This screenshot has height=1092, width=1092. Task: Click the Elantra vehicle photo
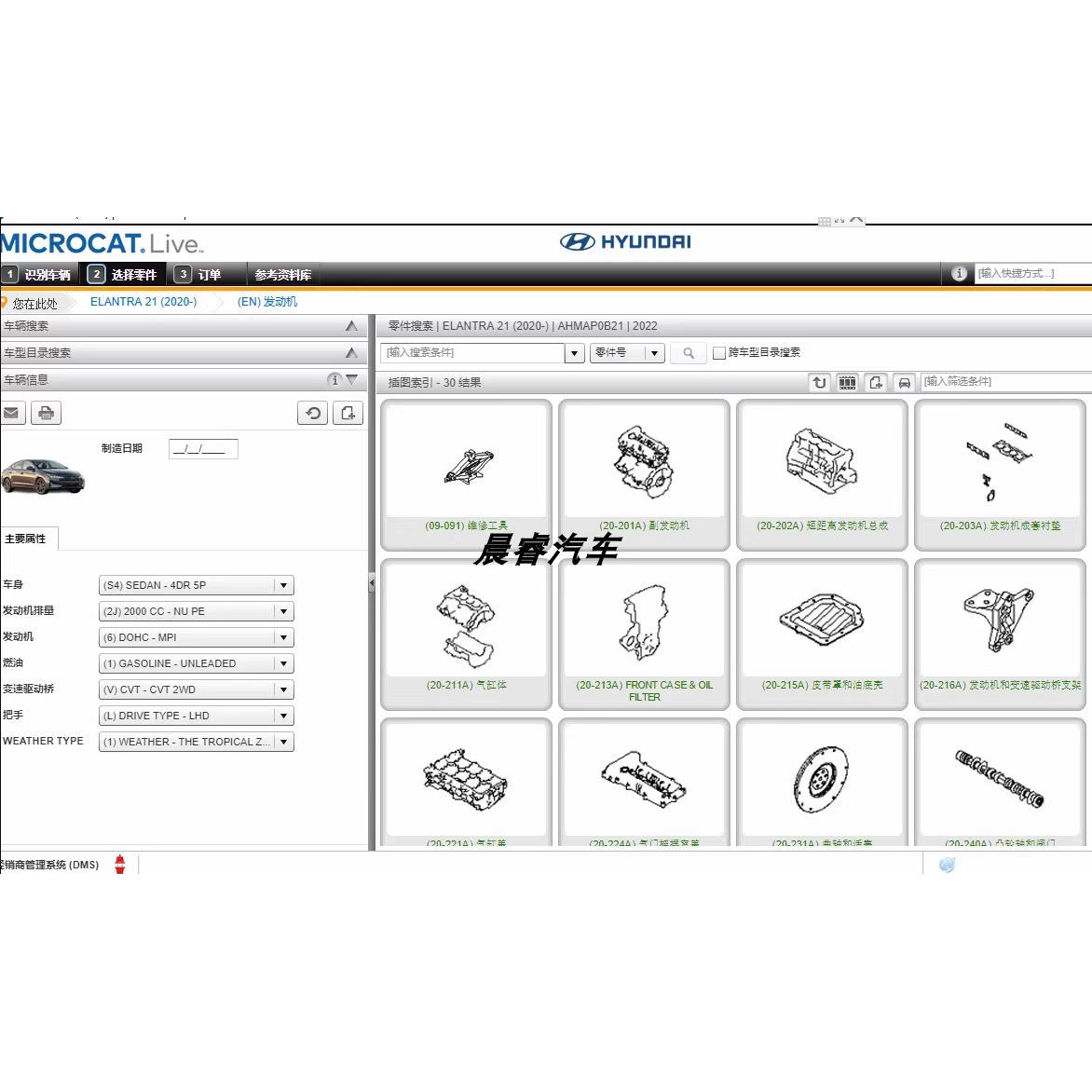(x=43, y=476)
